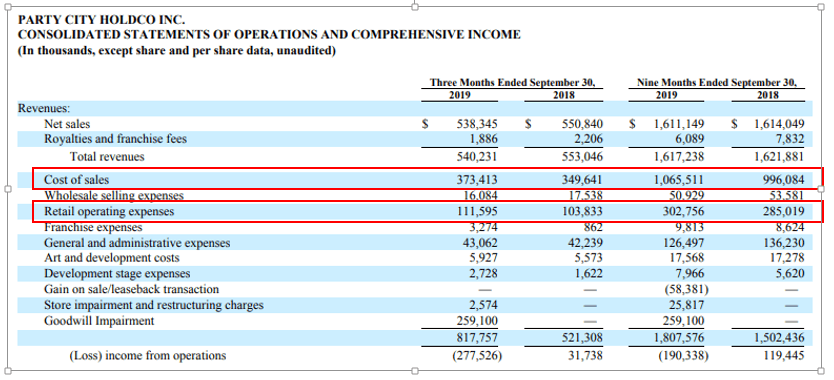The height and width of the screenshot is (380, 834).
Task: Click the Net sales 538,345 value
Action: pyautogui.click(x=477, y=124)
